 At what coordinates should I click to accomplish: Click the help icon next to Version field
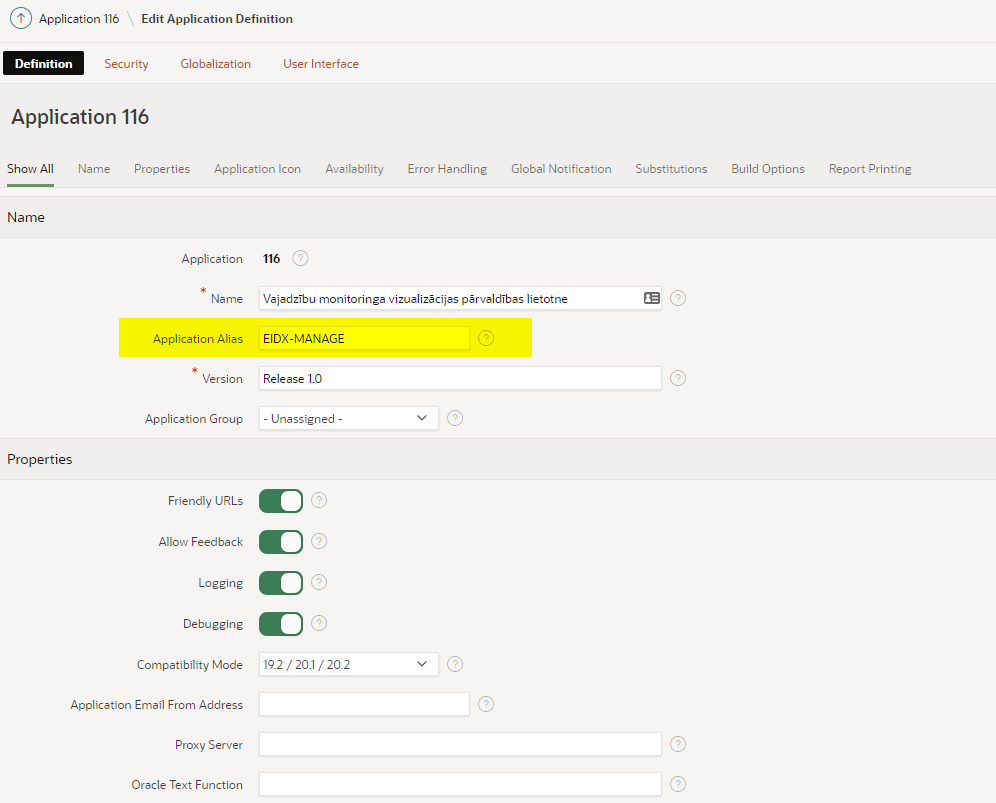(678, 378)
